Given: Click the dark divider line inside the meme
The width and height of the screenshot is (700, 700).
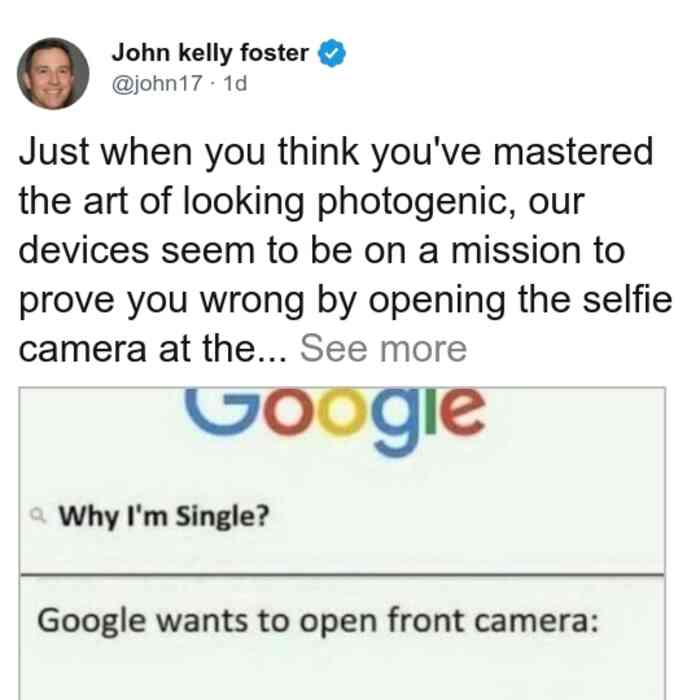Looking at the screenshot, I should pos(342,574).
